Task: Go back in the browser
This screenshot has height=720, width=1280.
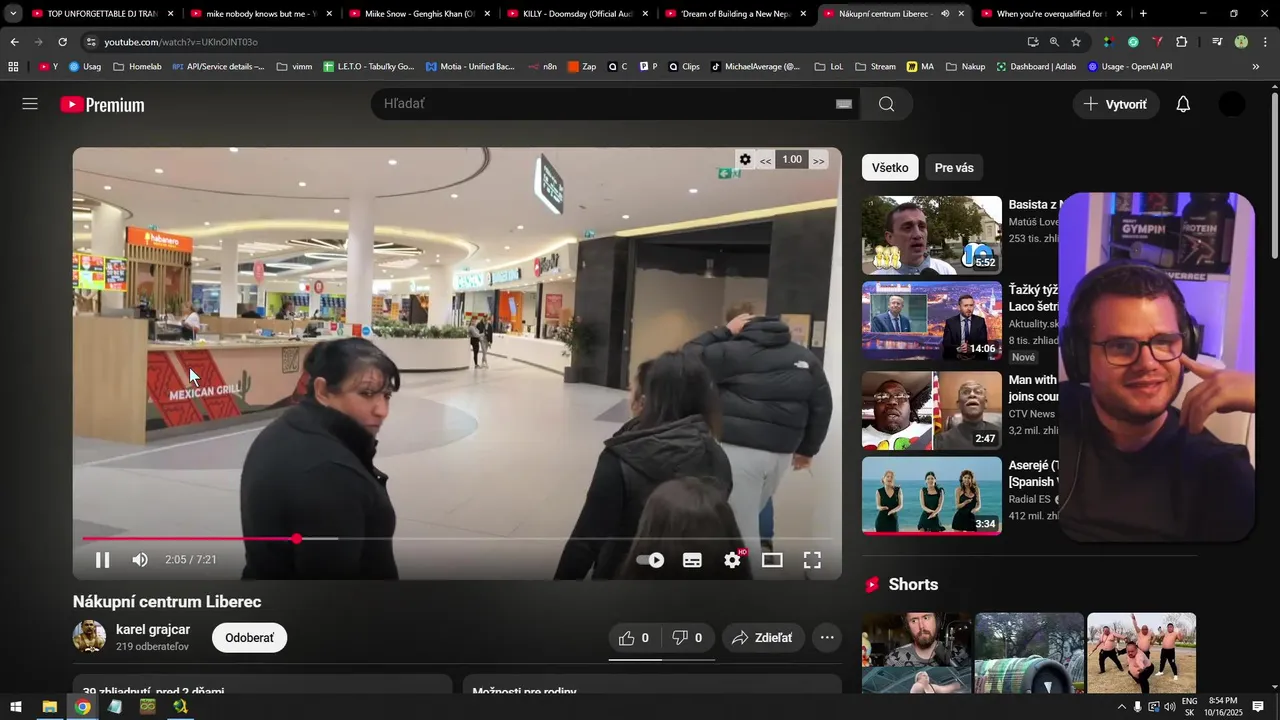Action: [x=14, y=42]
